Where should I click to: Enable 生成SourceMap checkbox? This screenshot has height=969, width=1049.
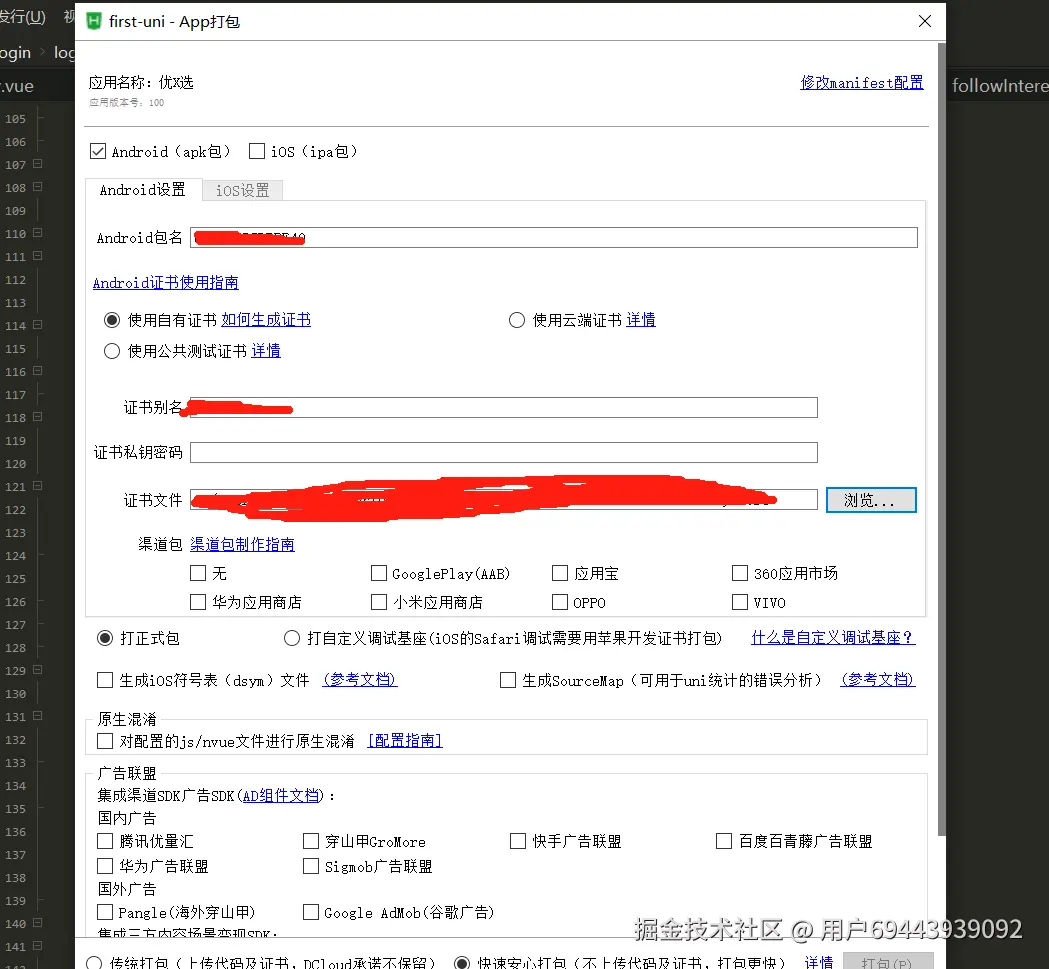coord(508,681)
